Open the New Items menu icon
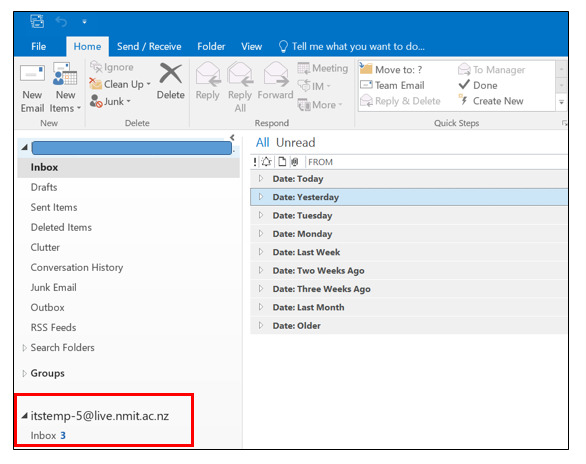Screen dimensions: 586x464 coord(65,74)
